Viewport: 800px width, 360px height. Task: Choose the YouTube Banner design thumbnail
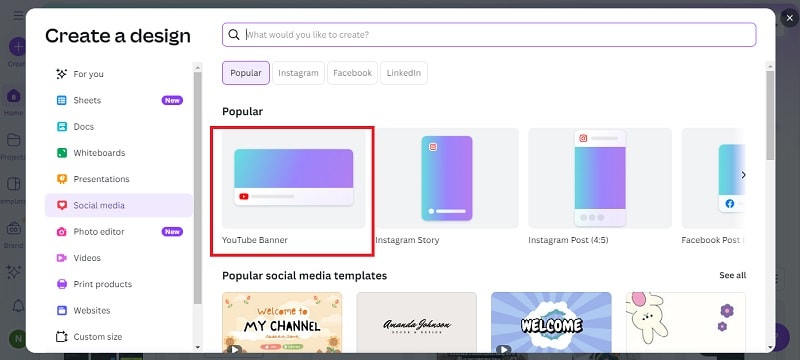pos(293,178)
